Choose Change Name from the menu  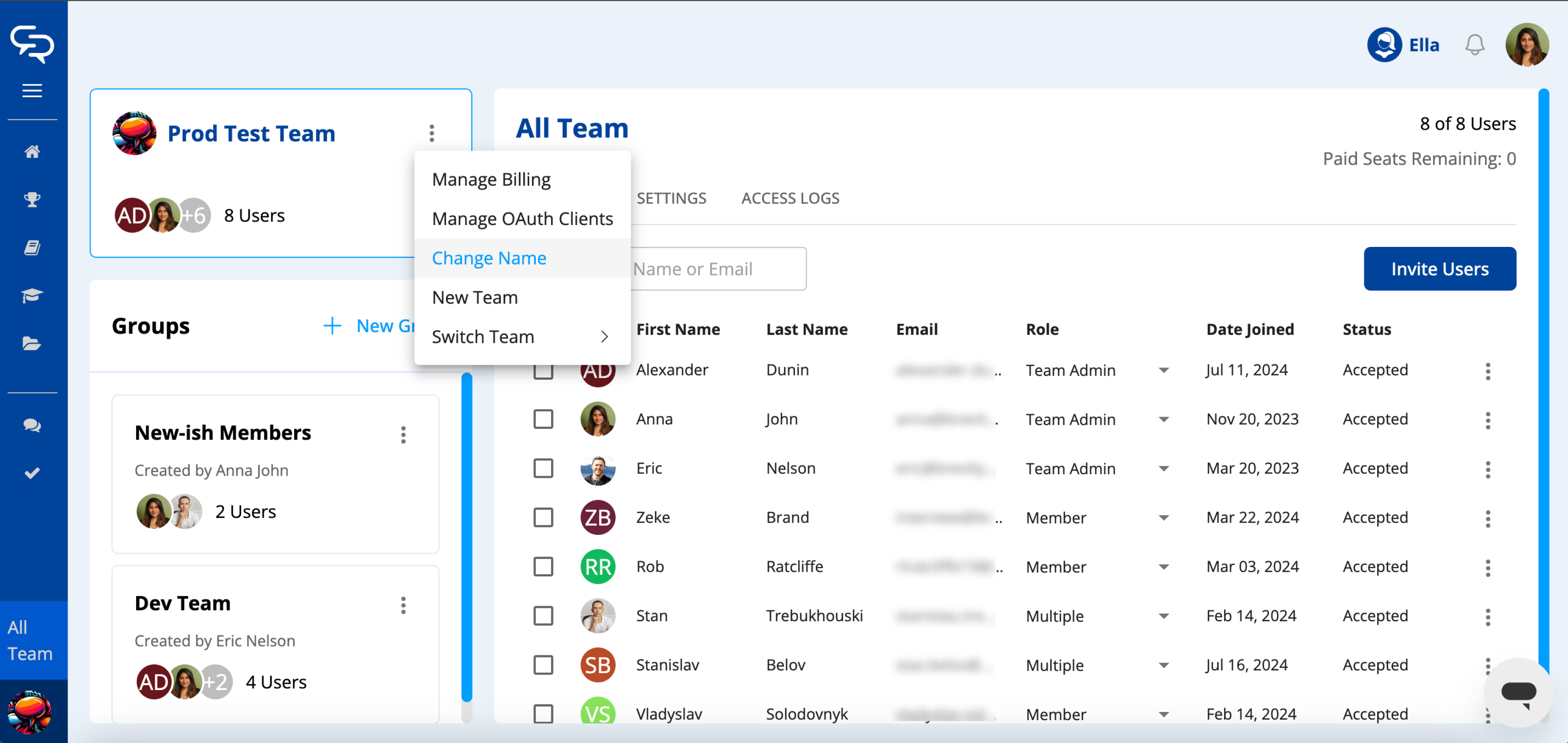tap(489, 258)
